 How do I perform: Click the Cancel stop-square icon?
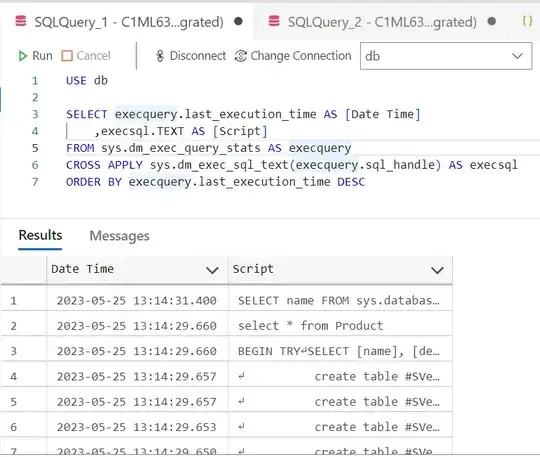coord(67,56)
